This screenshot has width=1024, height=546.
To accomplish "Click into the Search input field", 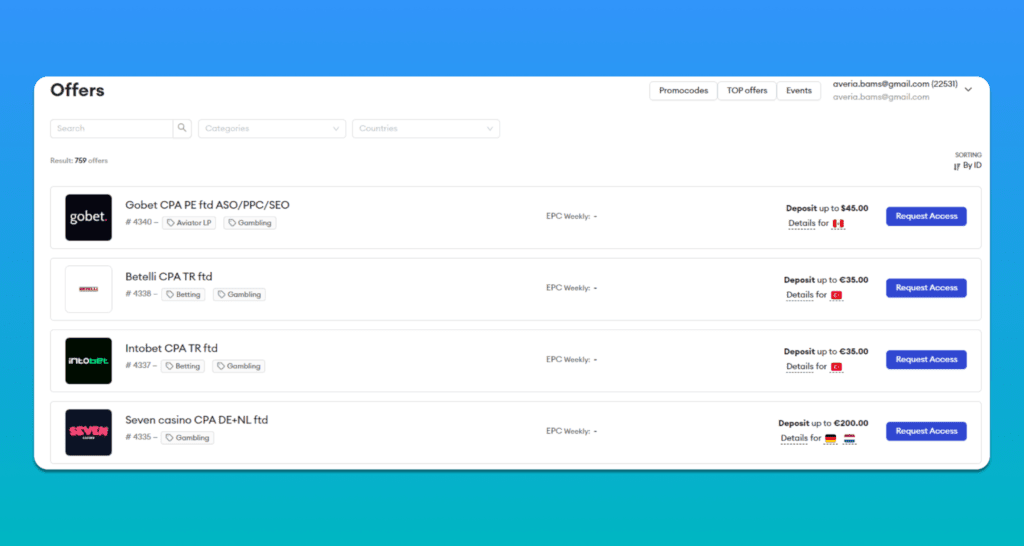I will [x=112, y=128].
